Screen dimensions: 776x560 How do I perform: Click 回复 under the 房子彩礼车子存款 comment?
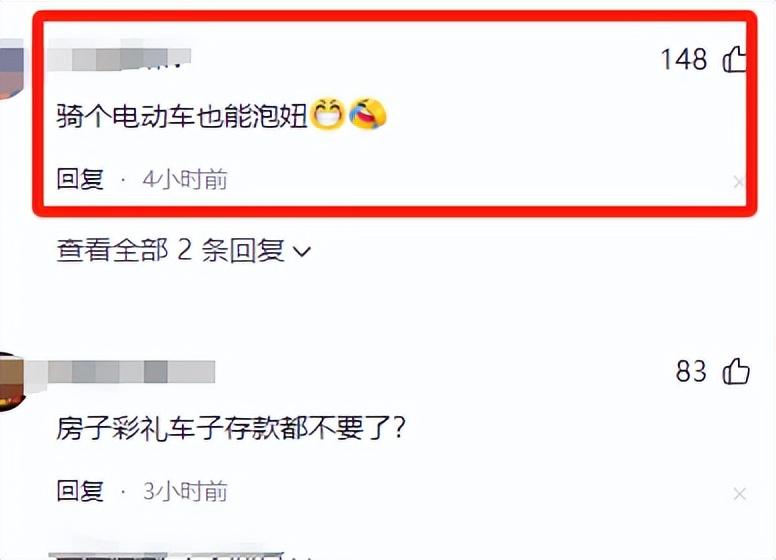click(x=80, y=491)
